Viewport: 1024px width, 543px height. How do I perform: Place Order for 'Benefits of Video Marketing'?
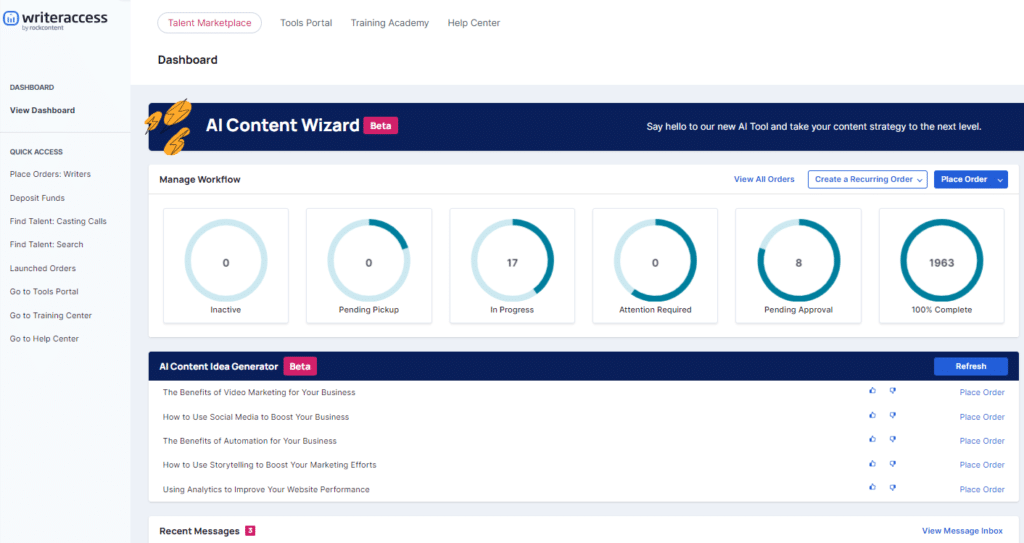tap(982, 393)
